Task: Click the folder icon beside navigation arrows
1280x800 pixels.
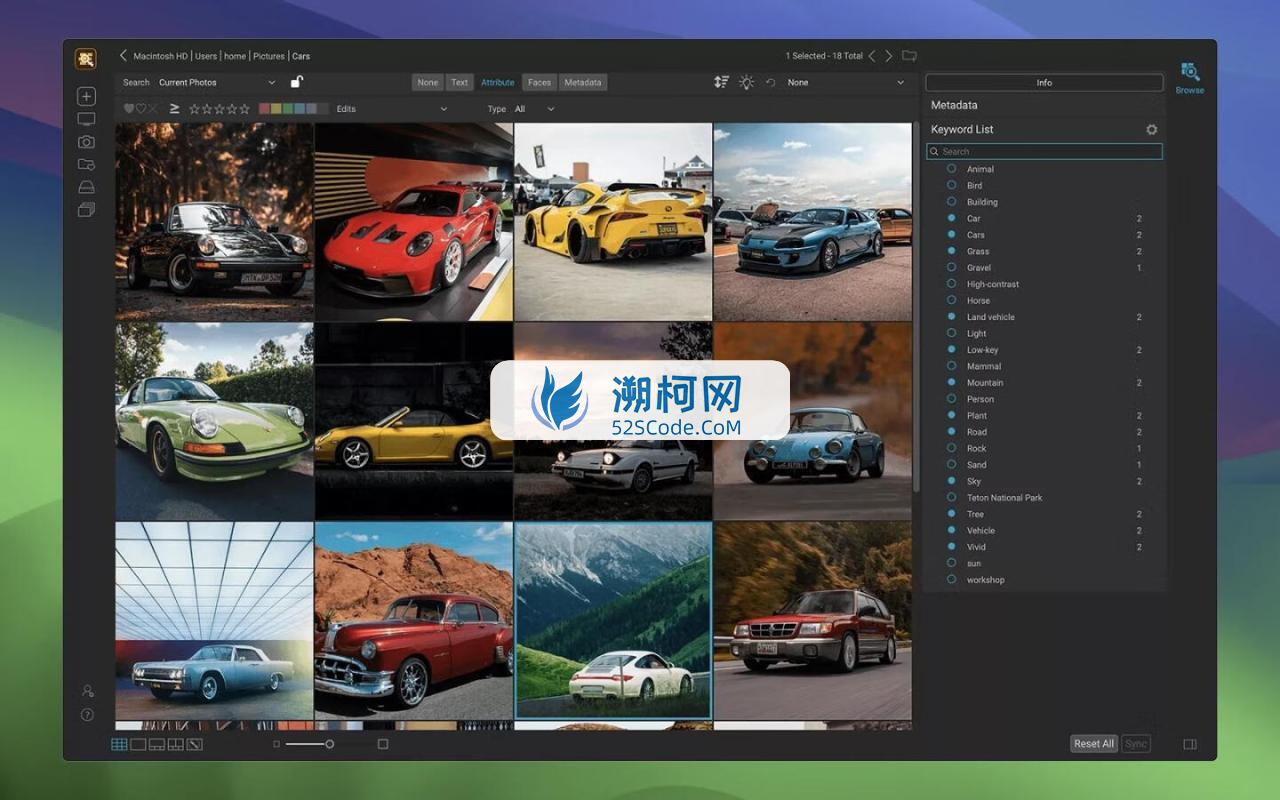Action: [x=909, y=56]
